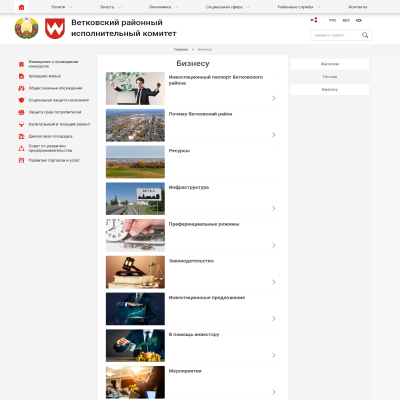Click the Социальная защита населения shield icon

point(21,100)
